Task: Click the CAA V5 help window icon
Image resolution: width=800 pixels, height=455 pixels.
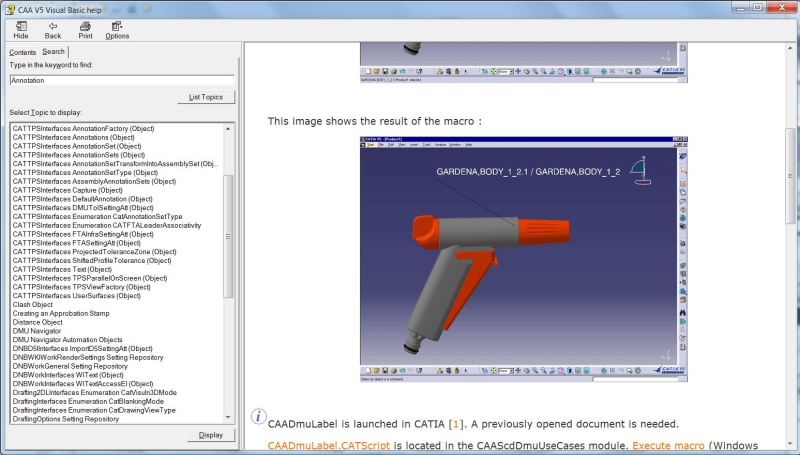Action: tap(9, 10)
